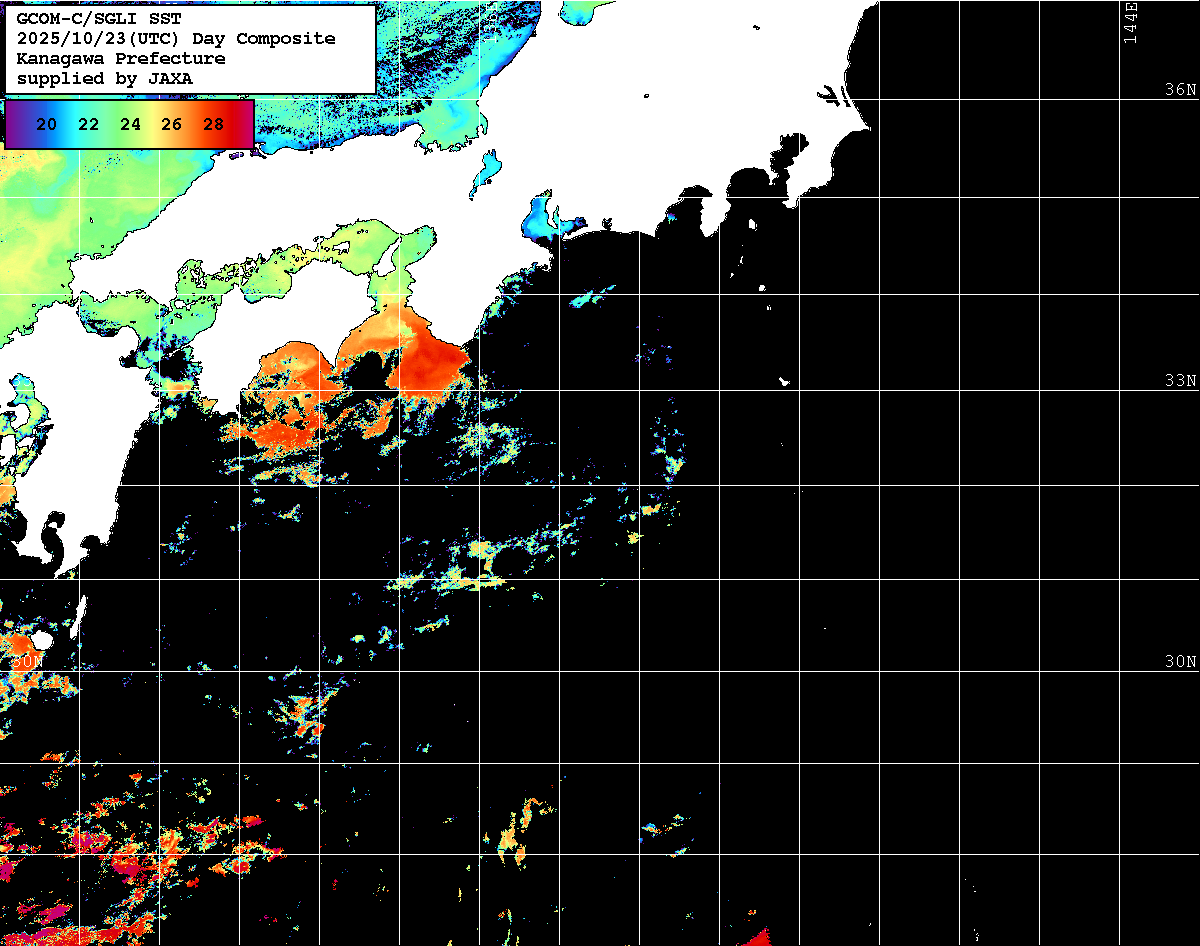Pick the 26 degree orange legend value
The image size is (1200, 946).
click(x=171, y=124)
